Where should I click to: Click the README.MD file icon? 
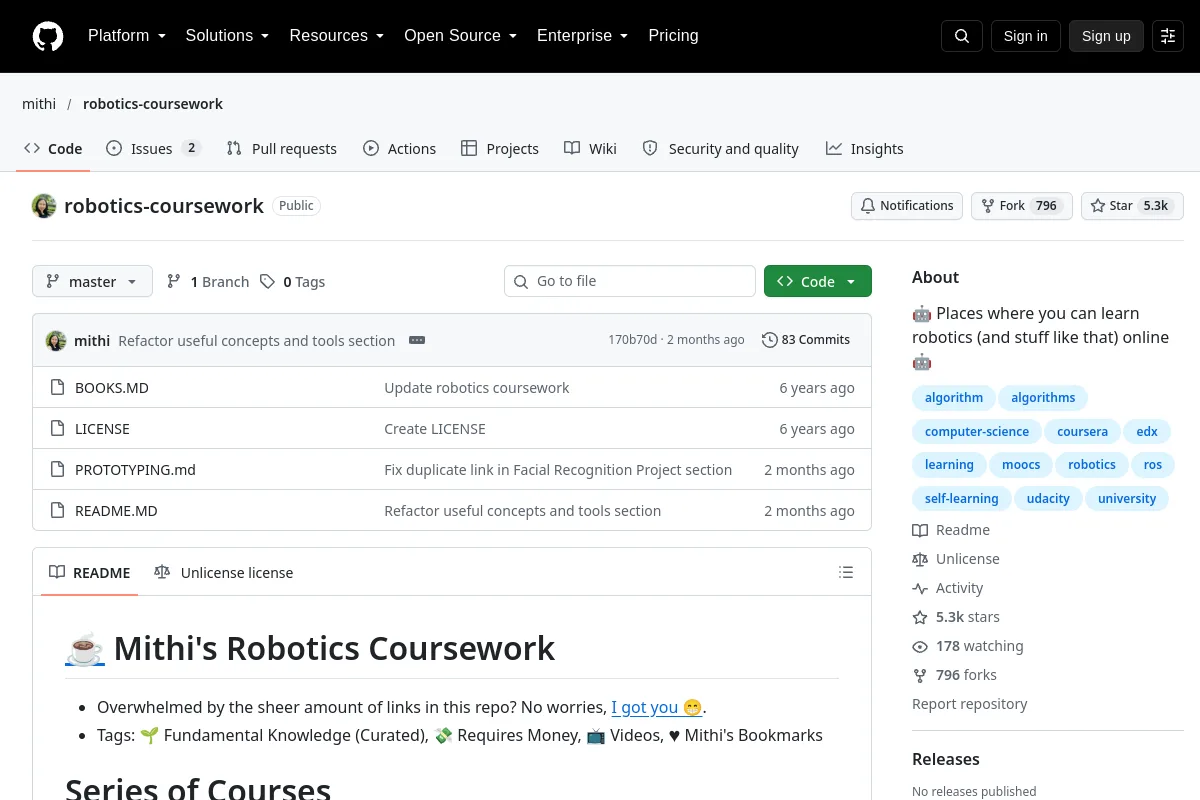(57, 511)
